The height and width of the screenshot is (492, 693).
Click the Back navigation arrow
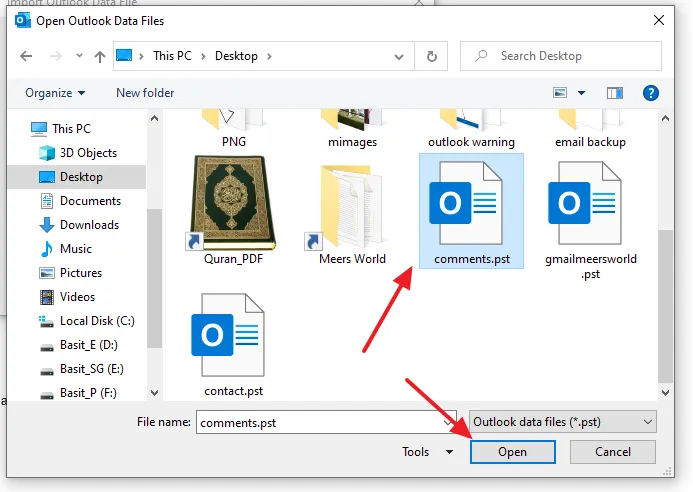pyautogui.click(x=26, y=56)
